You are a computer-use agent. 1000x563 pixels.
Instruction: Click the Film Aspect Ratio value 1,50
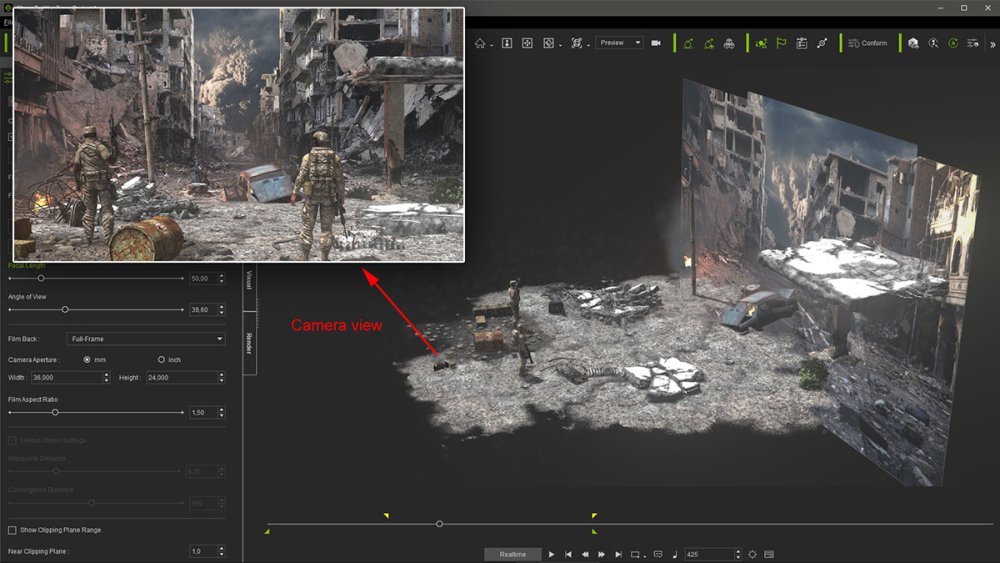pyautogui.click(x=203, y=413)
